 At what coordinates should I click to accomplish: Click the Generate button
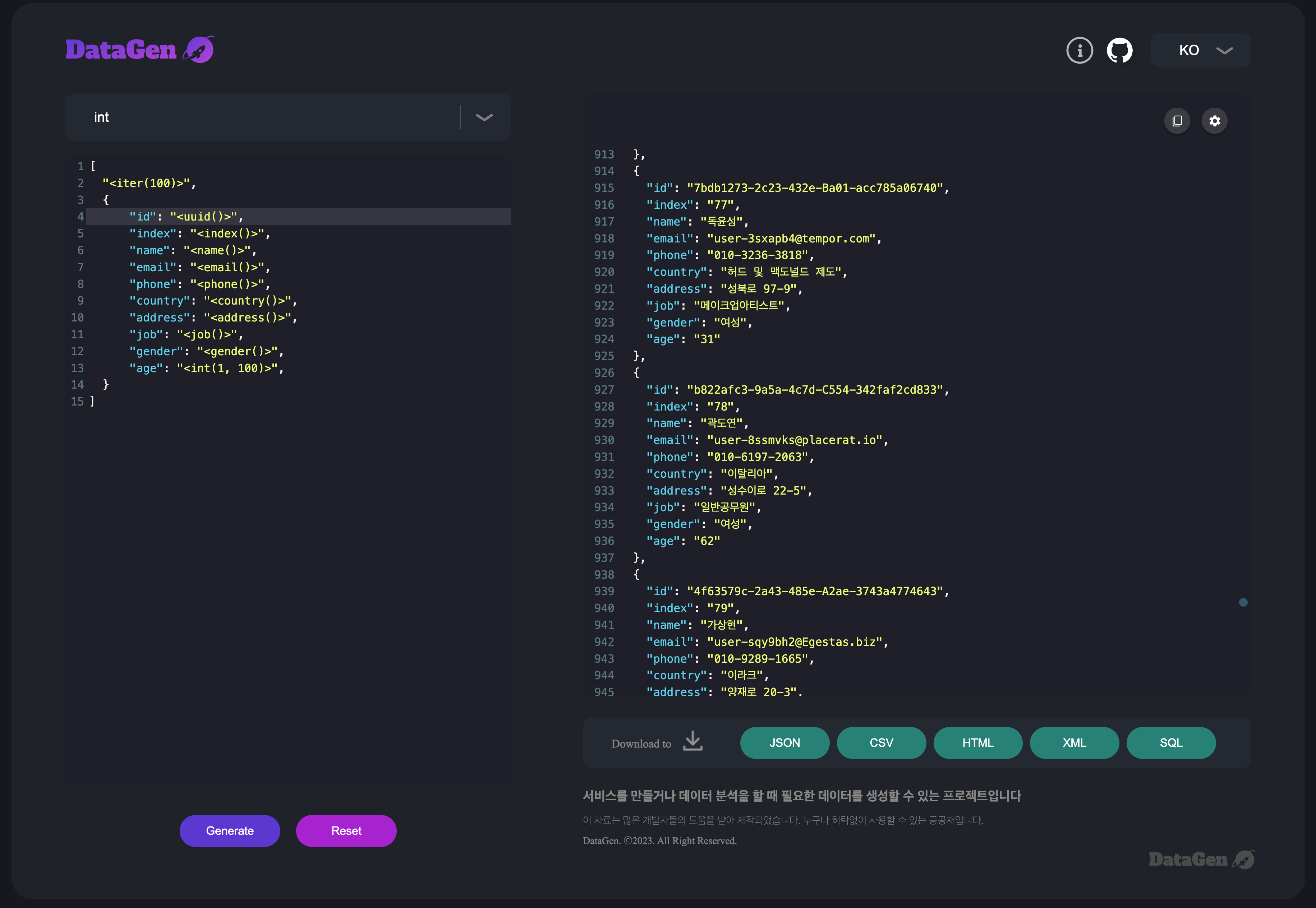[x=230, y=831]
